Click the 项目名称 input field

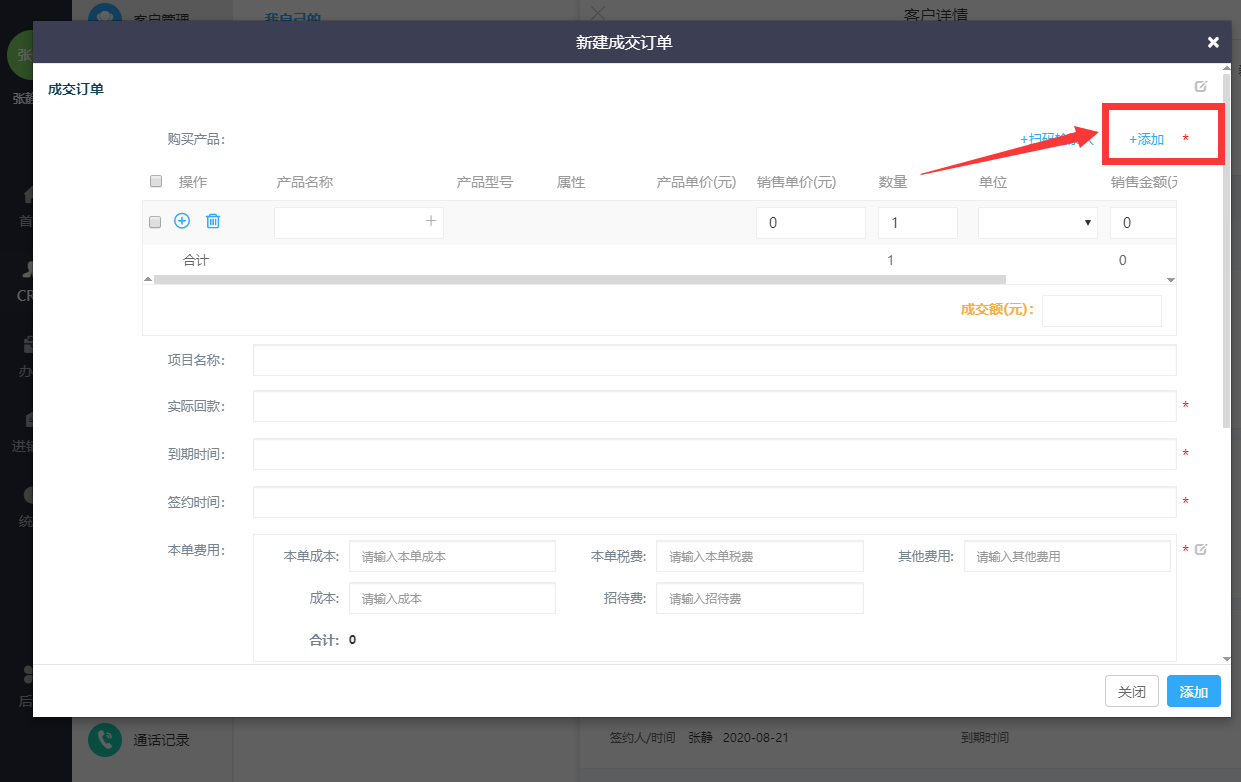(715, 360)
